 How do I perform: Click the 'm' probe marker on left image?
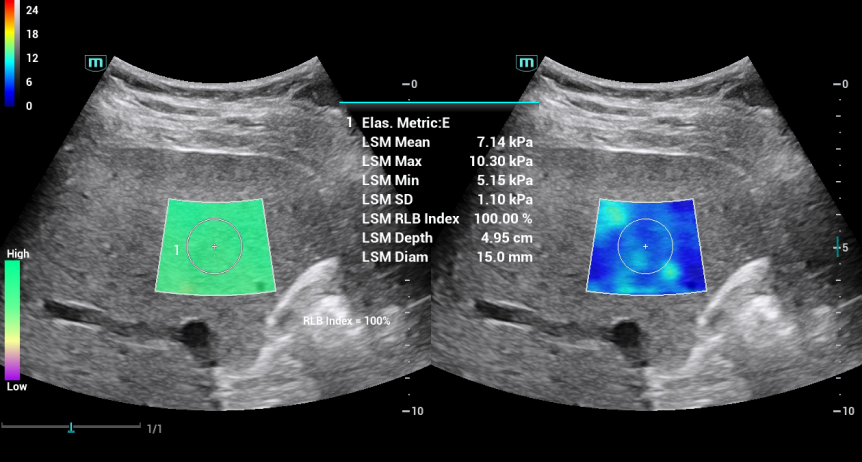coord(96,63)
